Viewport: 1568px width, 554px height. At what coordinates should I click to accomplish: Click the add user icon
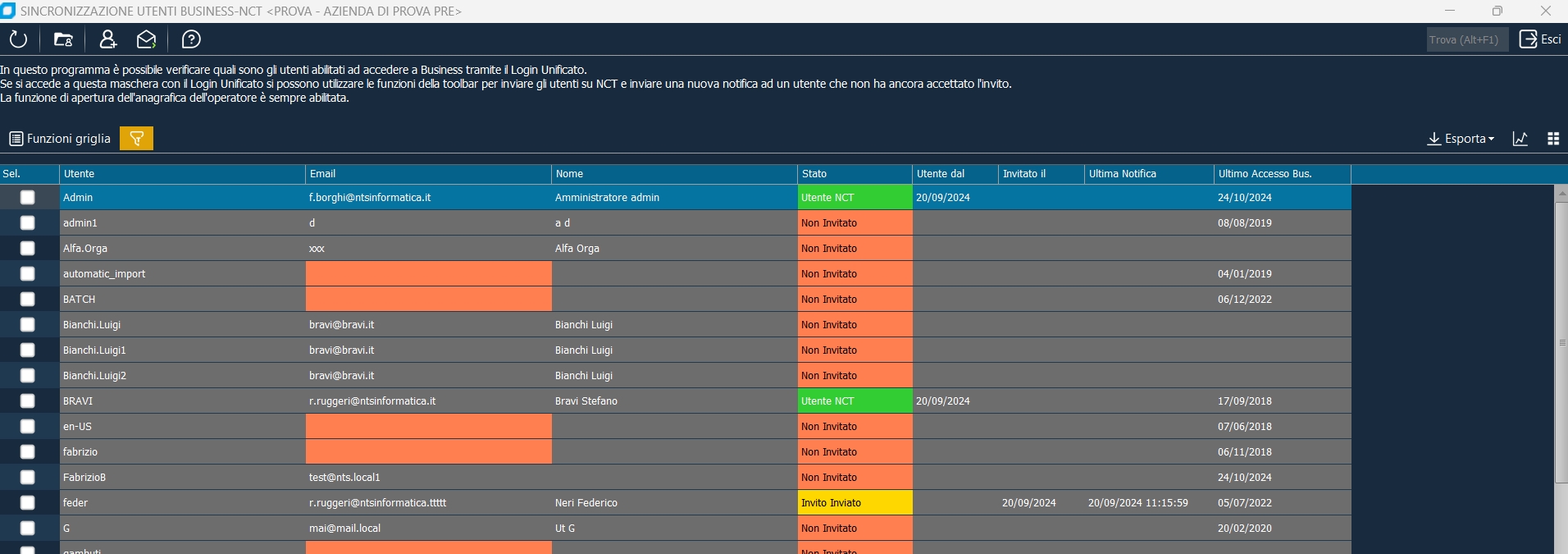[x=107, y=39]
